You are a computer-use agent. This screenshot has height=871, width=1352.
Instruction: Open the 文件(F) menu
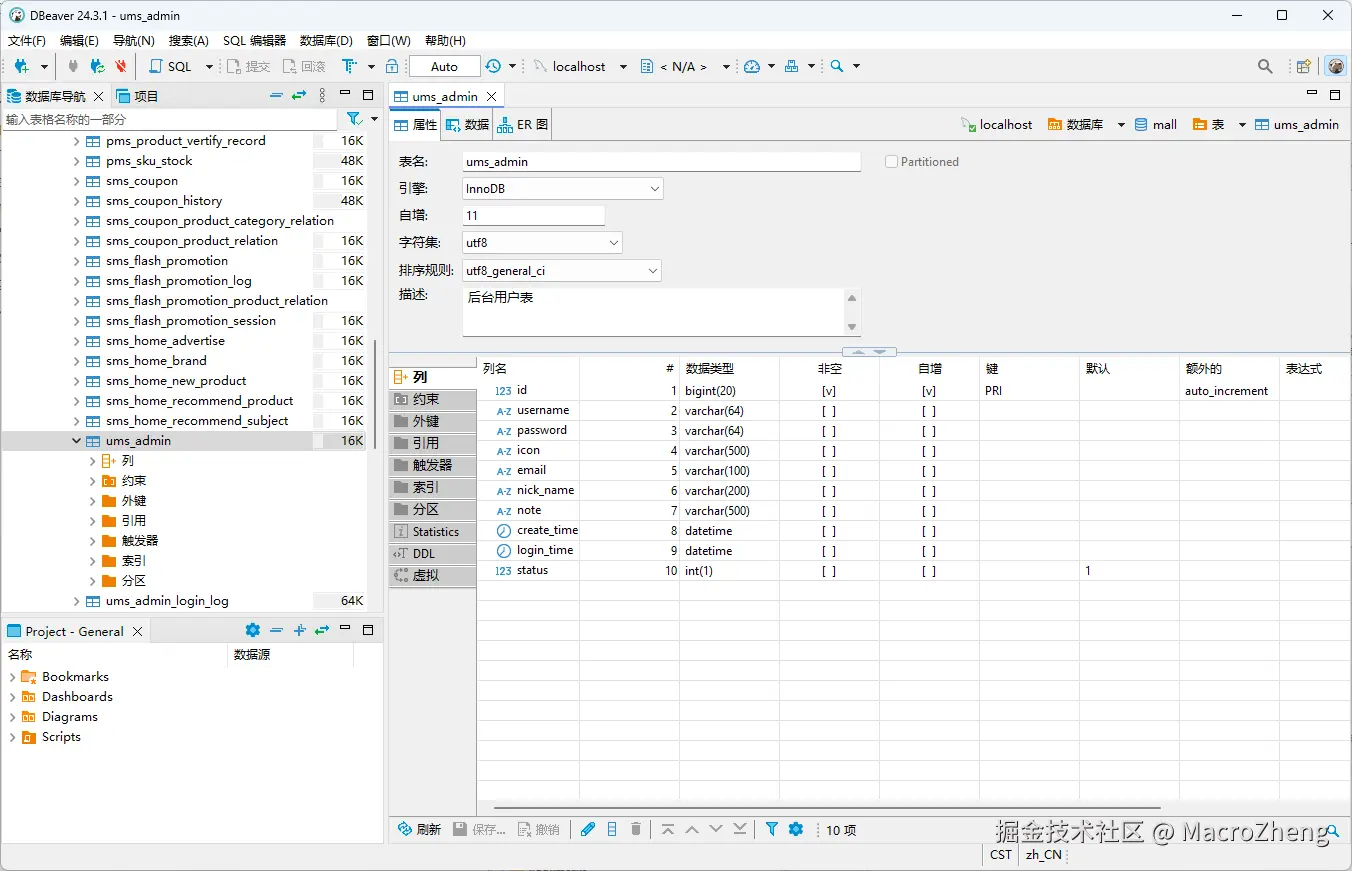27,41
